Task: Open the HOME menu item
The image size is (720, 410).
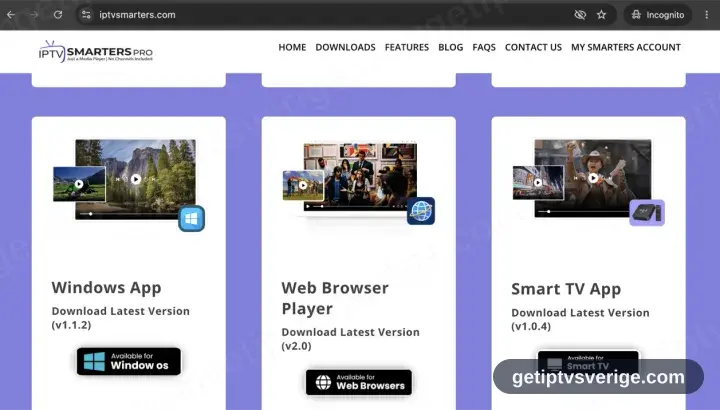Action: pos(292,47)
